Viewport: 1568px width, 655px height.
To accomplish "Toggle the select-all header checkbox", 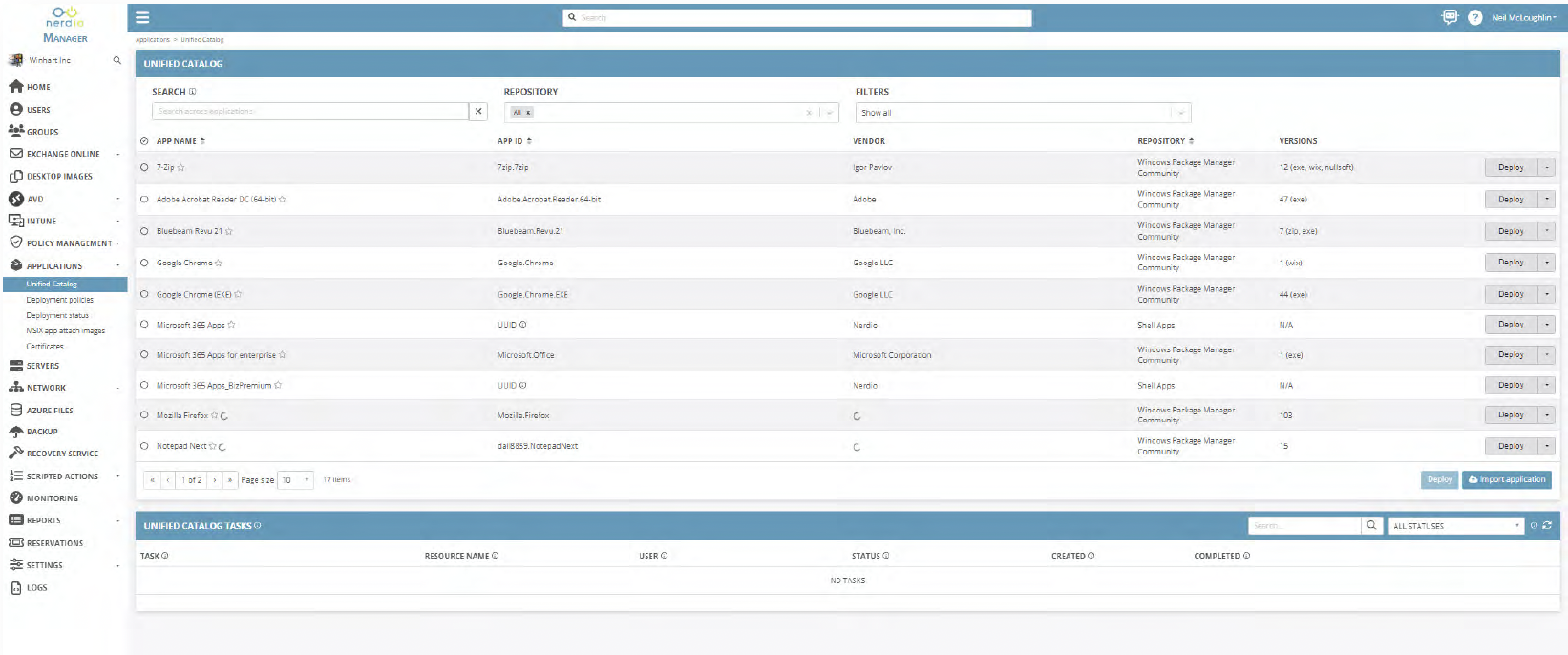I will [144, 141].
